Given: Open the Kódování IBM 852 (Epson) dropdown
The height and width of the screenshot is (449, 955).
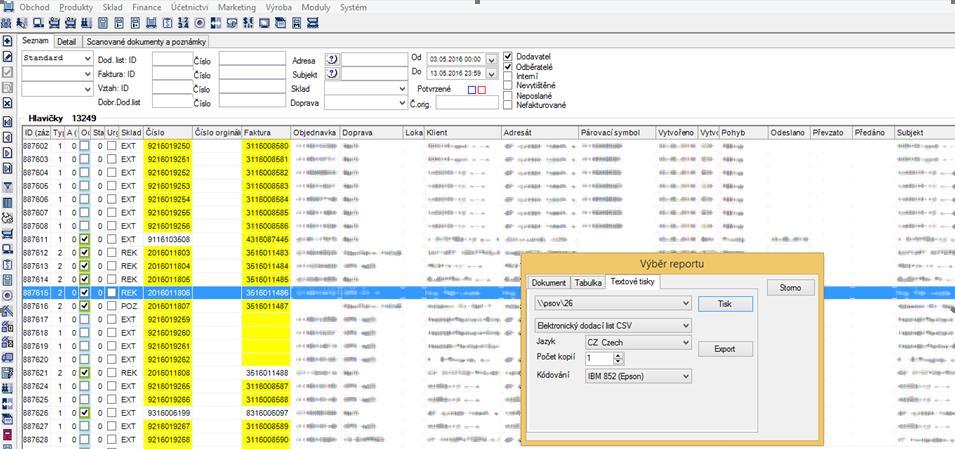Looking at the screenshot, I should click(686, 376).
